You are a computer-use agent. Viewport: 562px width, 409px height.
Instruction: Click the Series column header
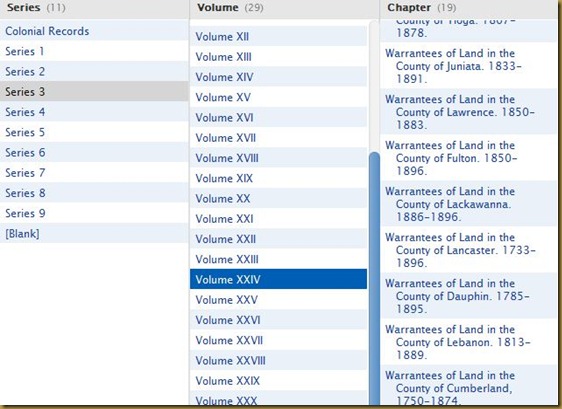point(95,8)
